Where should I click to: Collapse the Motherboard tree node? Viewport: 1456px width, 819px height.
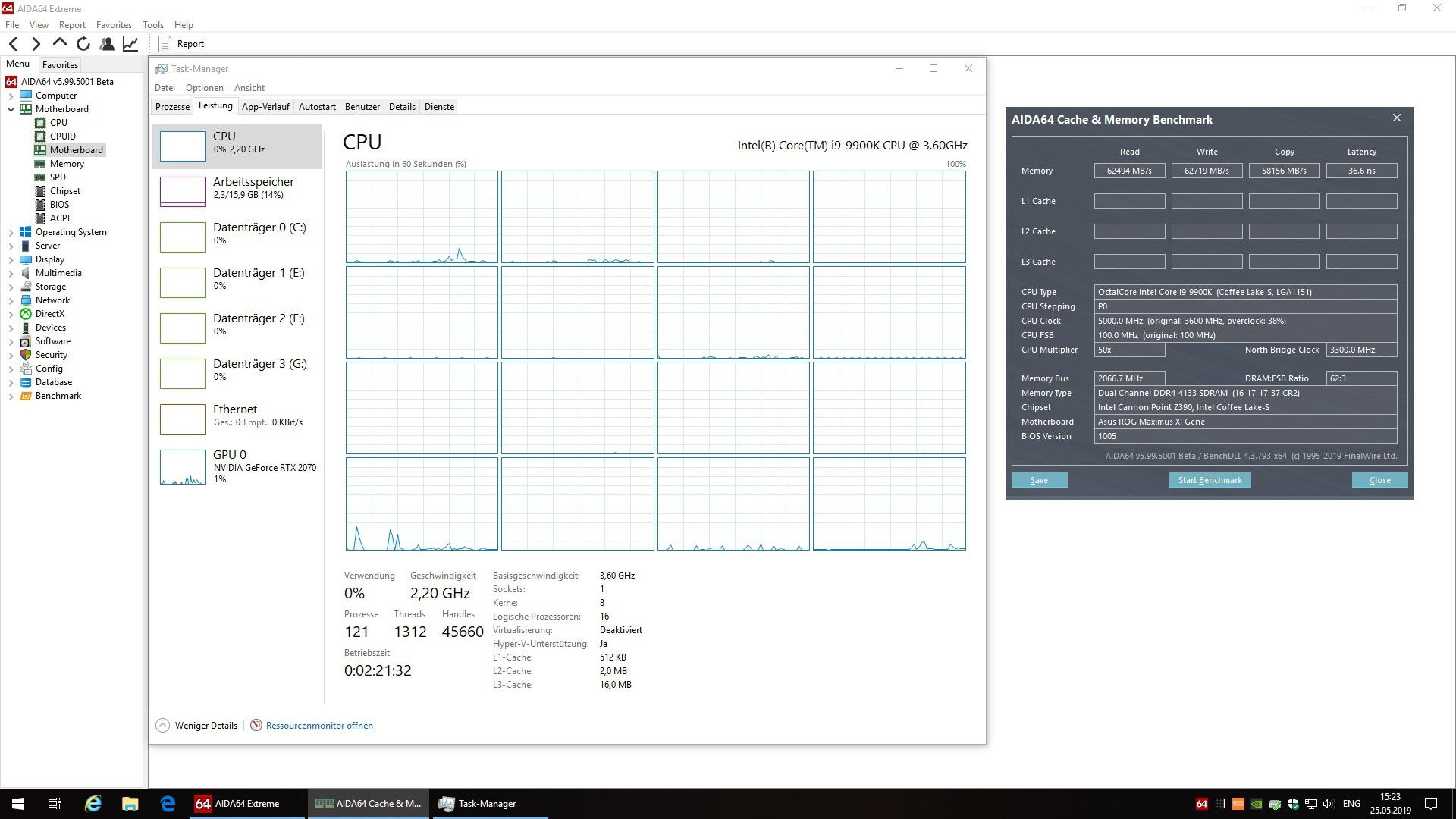coord(11,109)
